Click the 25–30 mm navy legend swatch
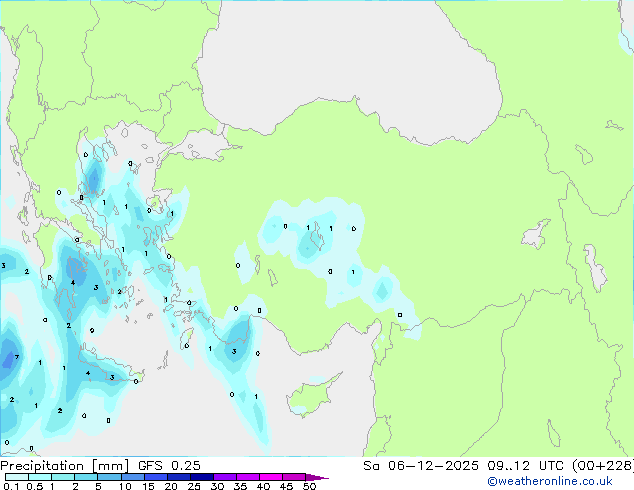The height and width of the screenshot is (490, 634). click(202, 477)
